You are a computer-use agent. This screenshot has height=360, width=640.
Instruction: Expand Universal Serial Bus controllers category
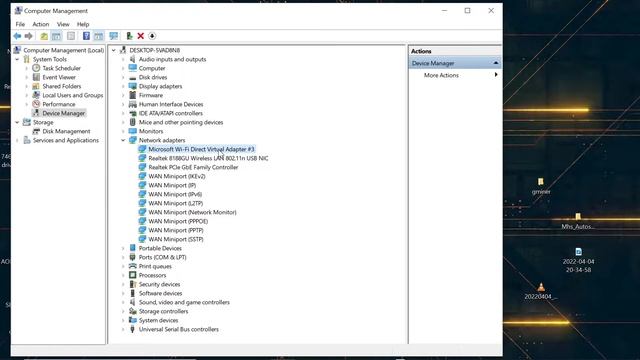pos(123,329)
